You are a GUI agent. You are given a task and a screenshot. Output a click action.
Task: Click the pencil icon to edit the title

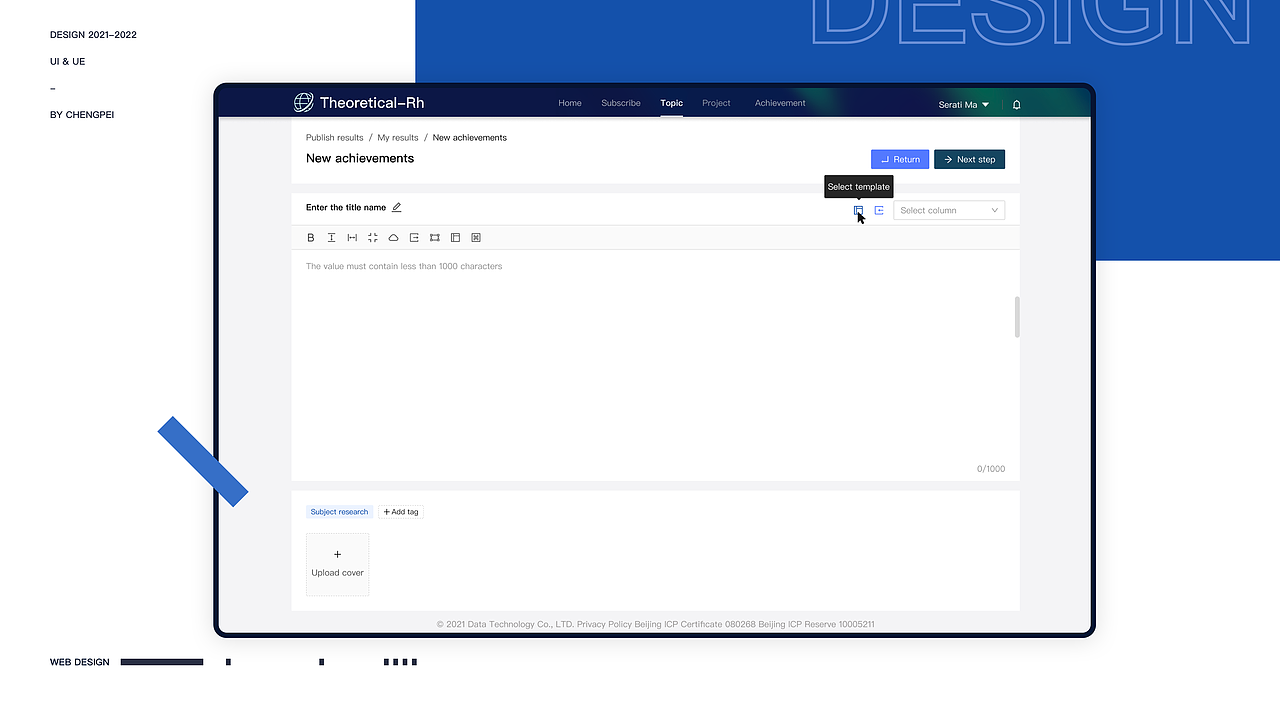coord(397,208)
